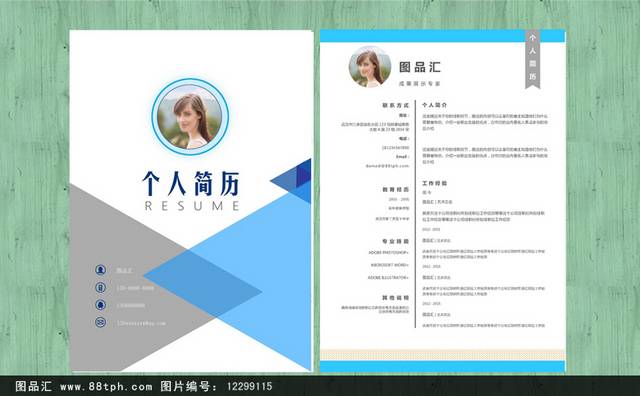Select the profile photo beside the 图品汇 name
640x396 pixels.
coord(370,66)
